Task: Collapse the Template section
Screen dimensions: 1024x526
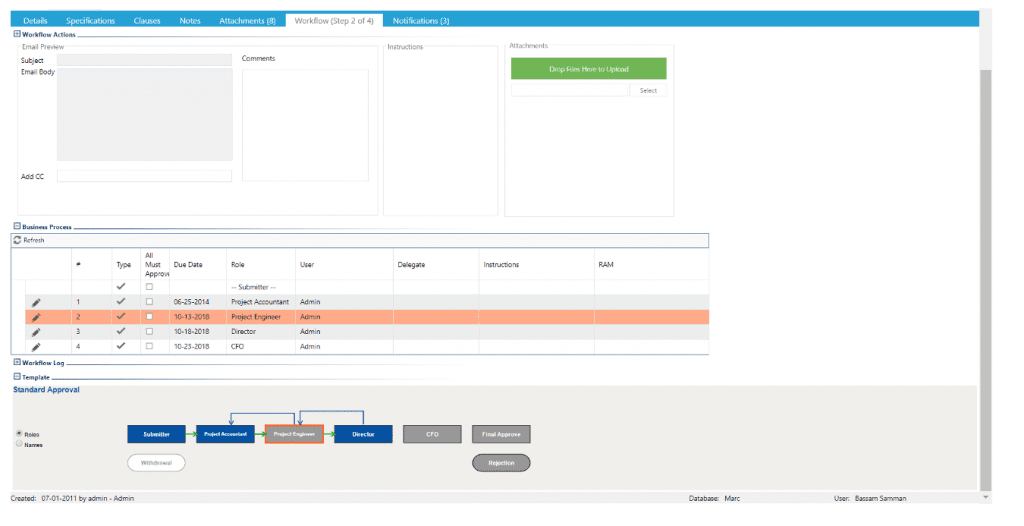Action: [17, 376]
